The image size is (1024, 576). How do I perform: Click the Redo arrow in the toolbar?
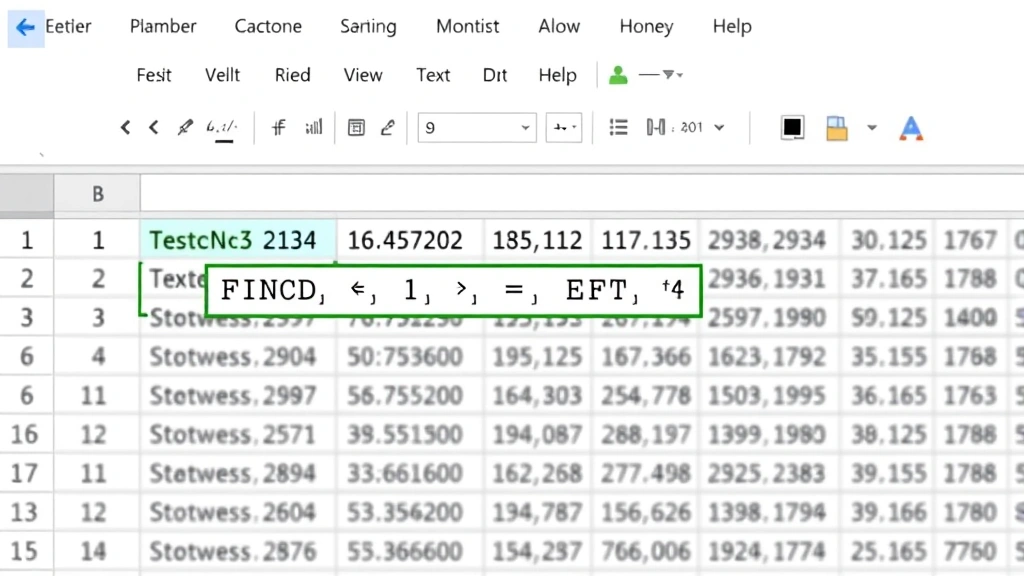(152, 127)
